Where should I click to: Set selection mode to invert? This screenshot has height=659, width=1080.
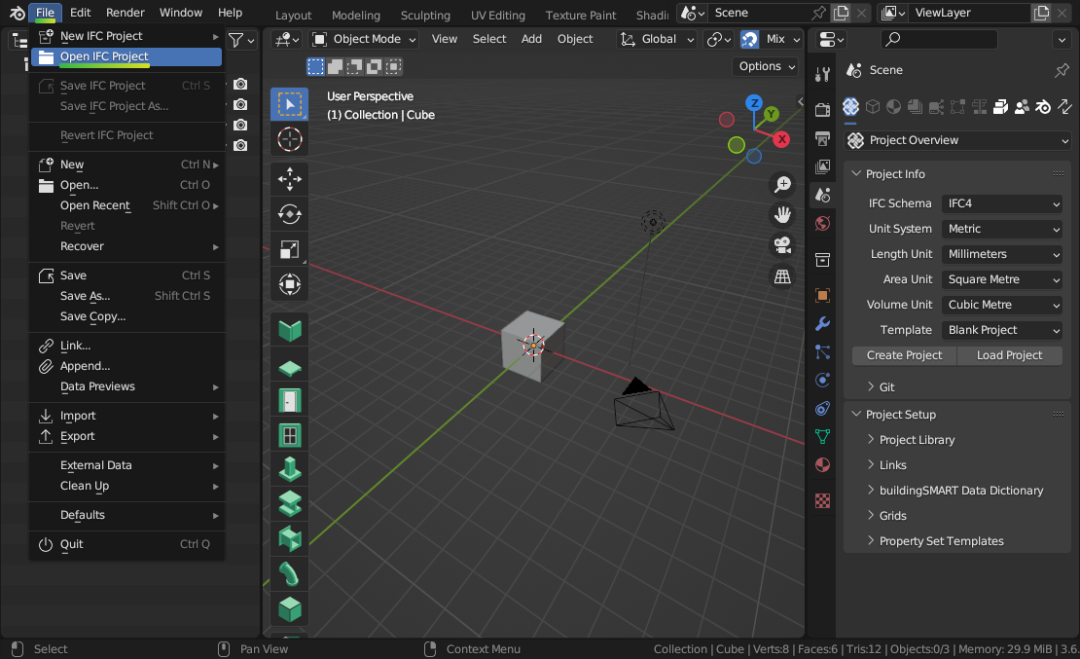(375, 66)
